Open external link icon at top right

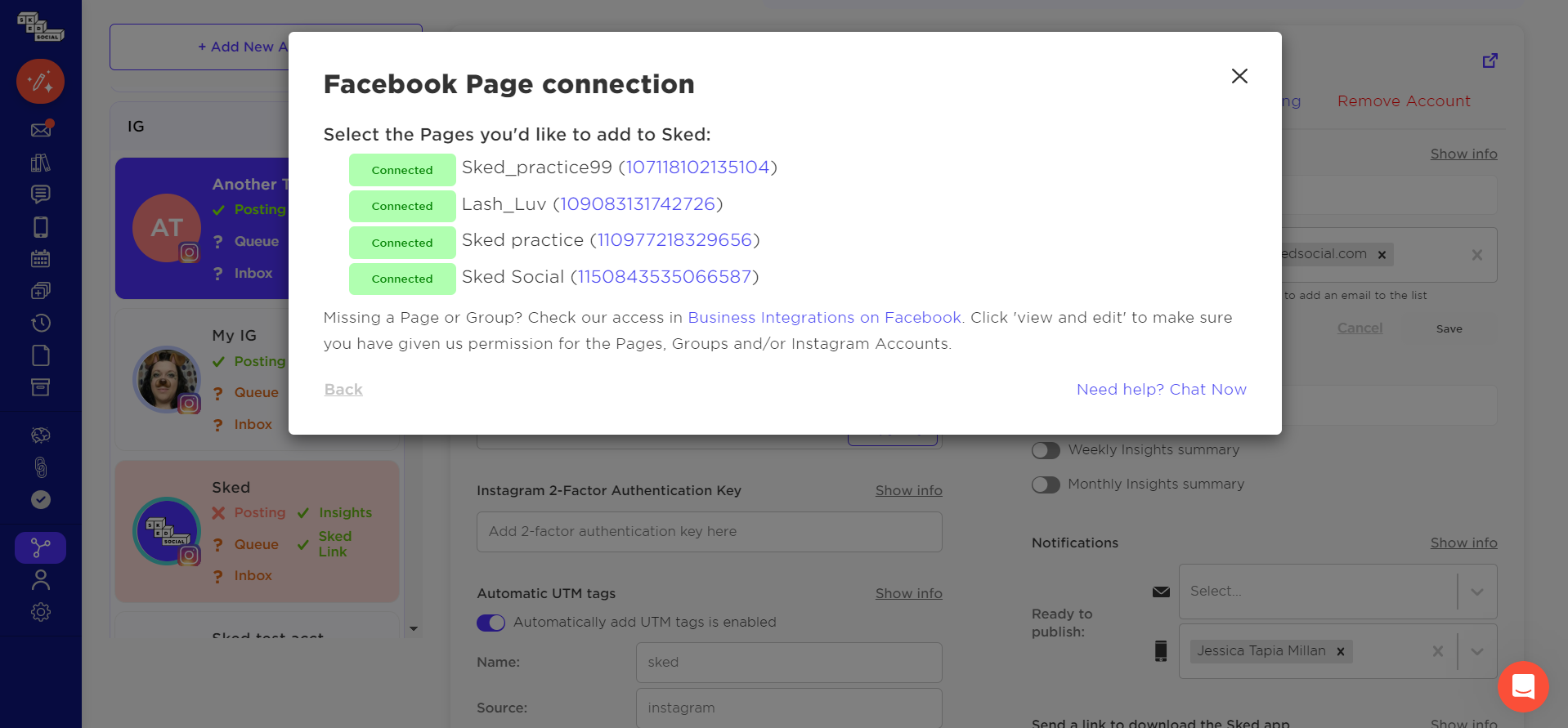click(x=1490, y=60)
